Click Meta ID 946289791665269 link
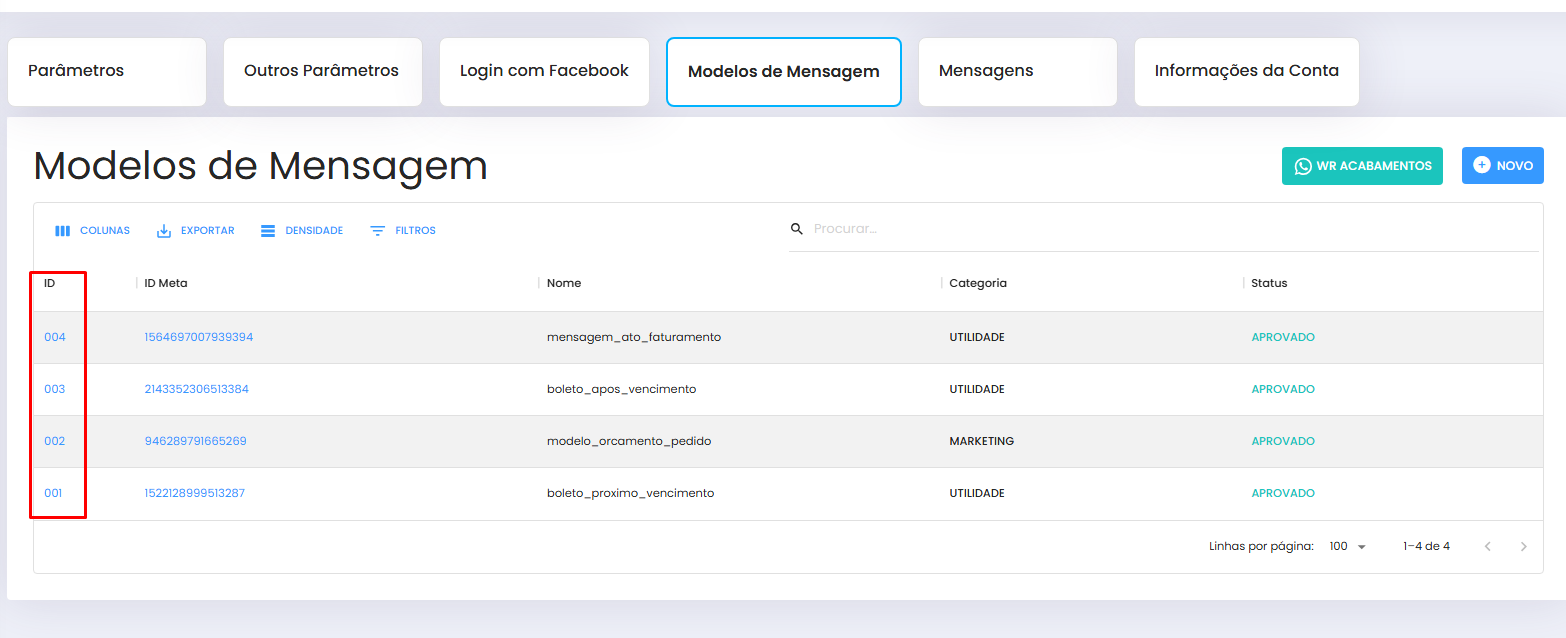The image size is (1566, 638). 195,442
